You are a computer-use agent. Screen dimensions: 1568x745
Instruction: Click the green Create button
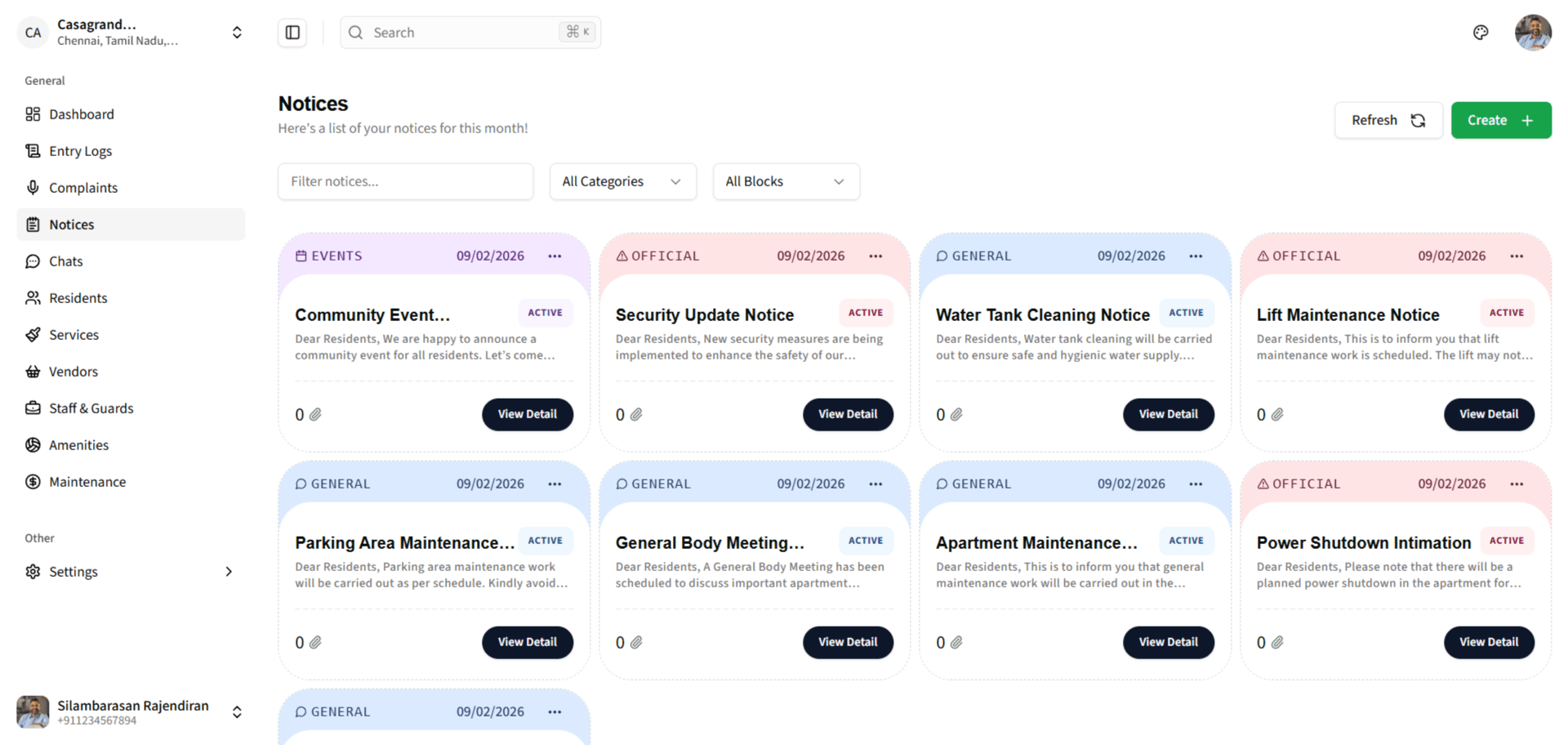[1500, 120]
